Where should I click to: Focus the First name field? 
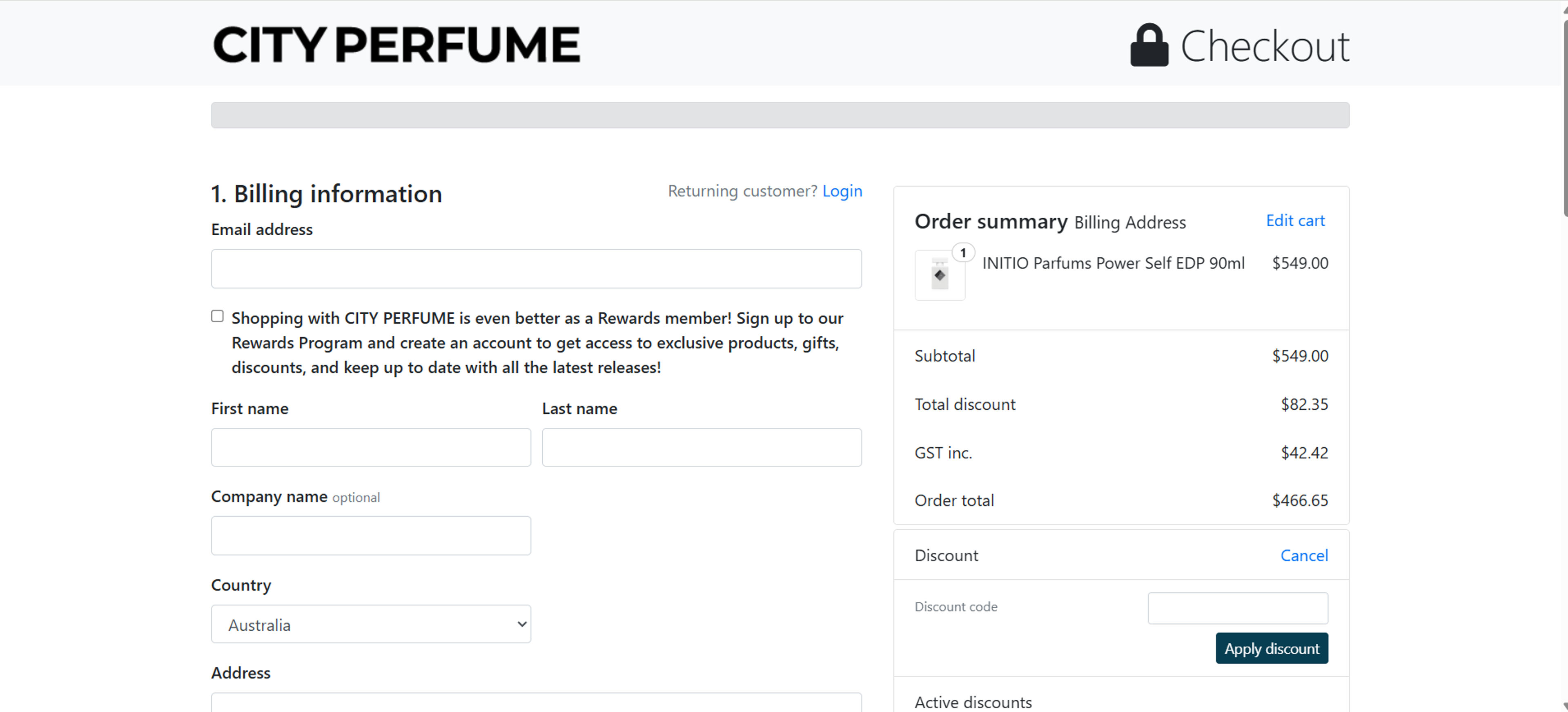371,448
